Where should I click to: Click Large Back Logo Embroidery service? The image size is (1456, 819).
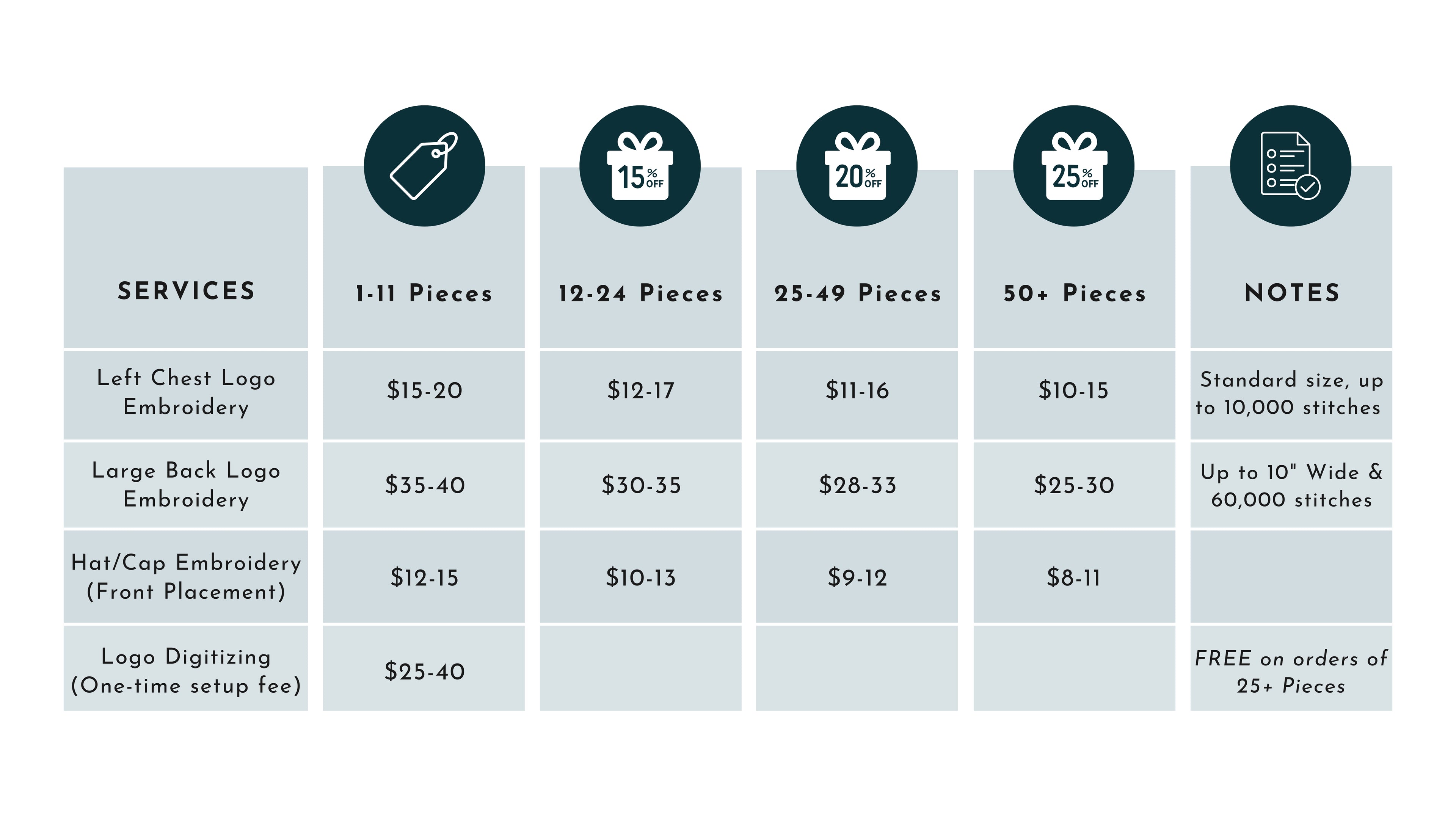(x=186, y=485)
